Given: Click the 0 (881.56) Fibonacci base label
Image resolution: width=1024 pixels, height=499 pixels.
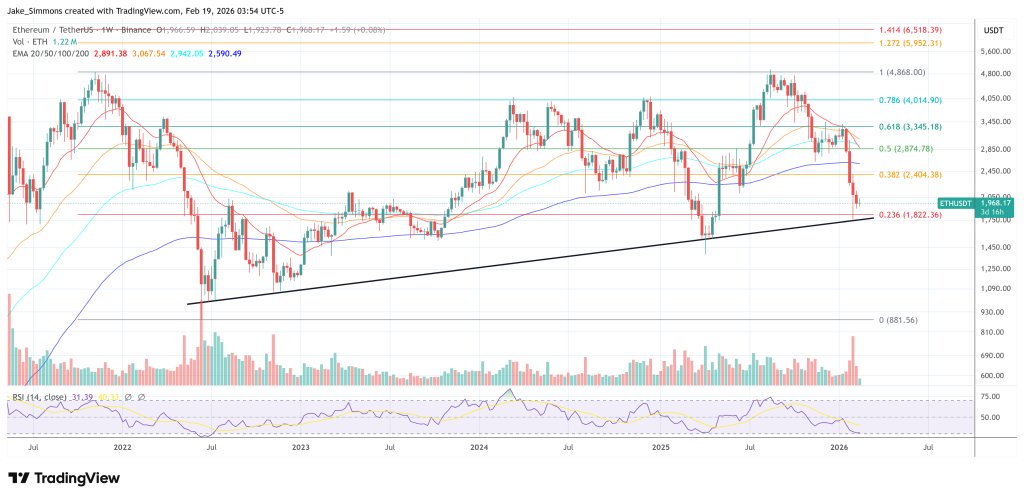Looking at the screenshot, I should coord(900,320).
